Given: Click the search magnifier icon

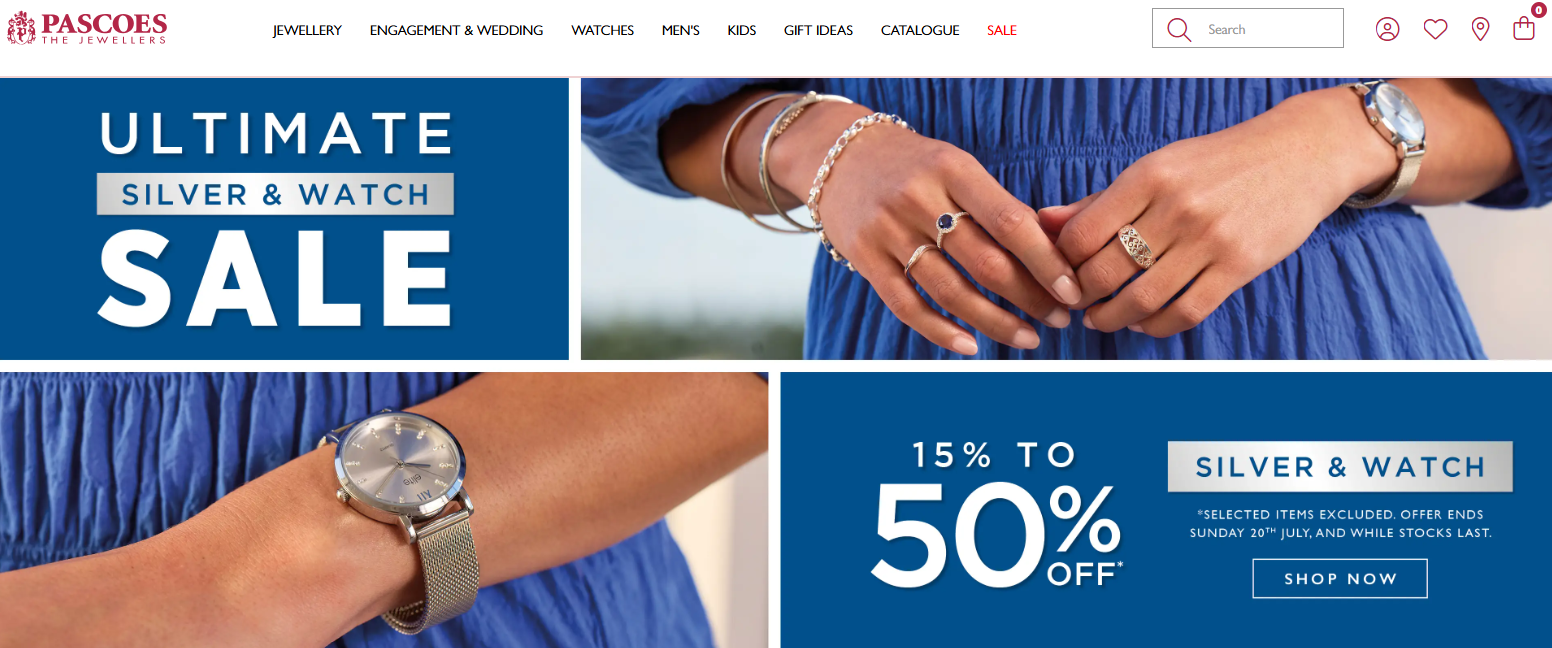Looking at the screenshot, I should click(x=1179, y=29).
